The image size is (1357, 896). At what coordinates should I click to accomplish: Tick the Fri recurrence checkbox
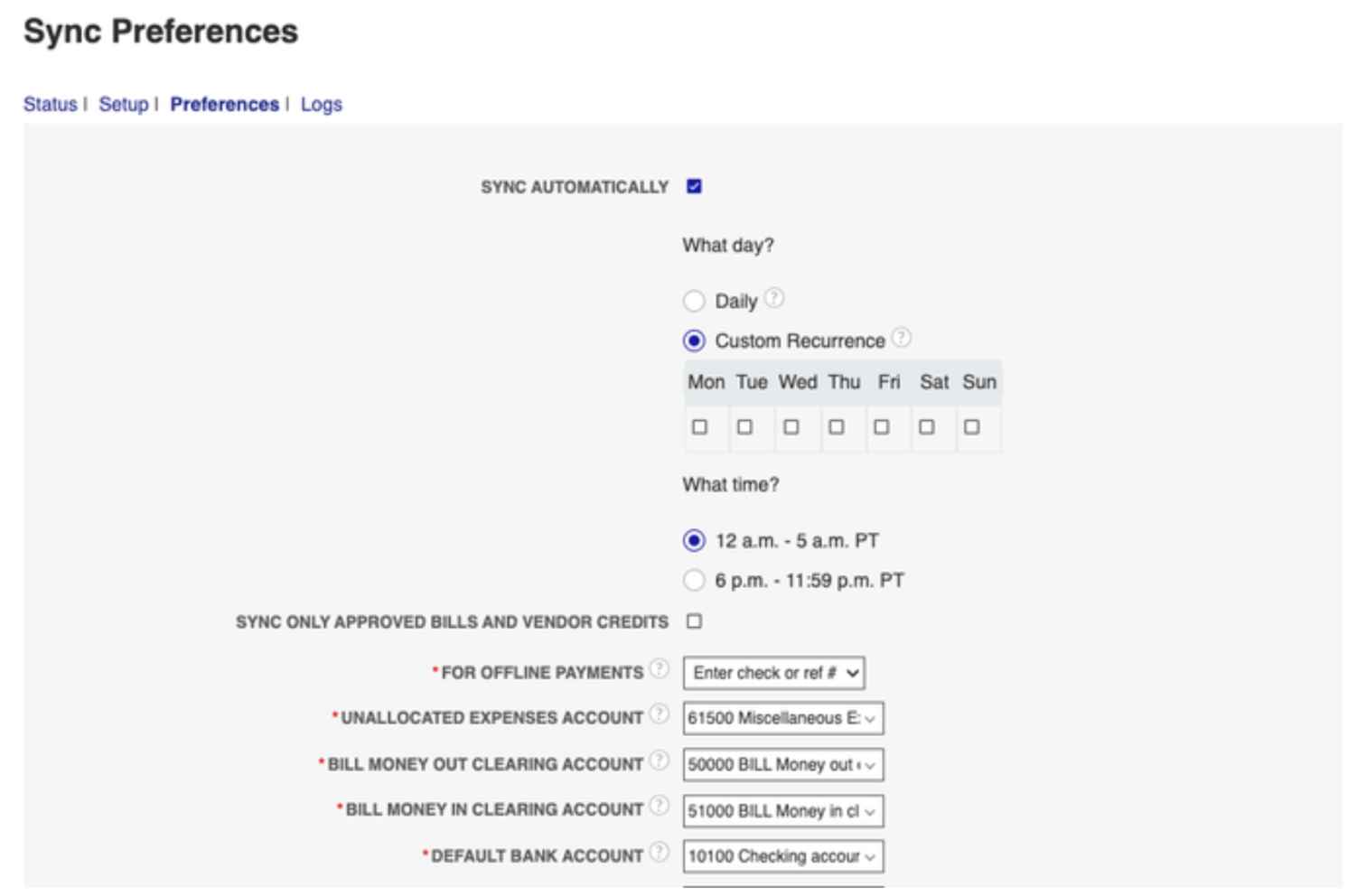click(x=882, y=427)
